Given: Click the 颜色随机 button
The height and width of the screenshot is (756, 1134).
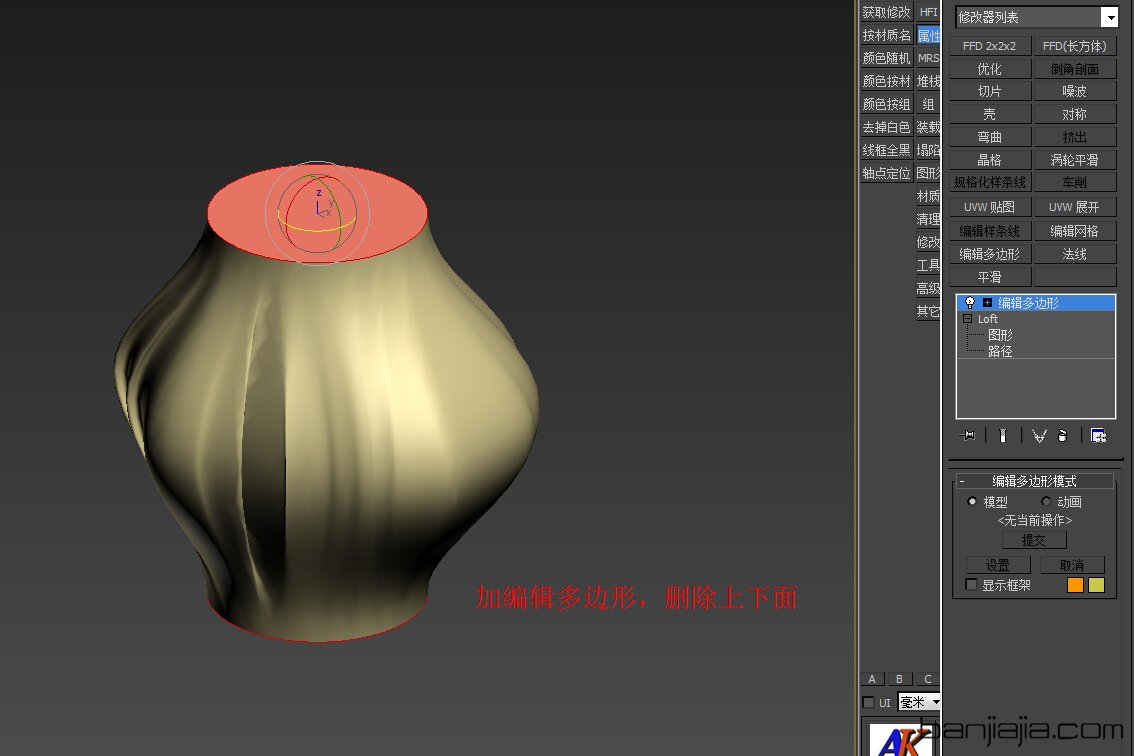Looking at the screenshot, I should [887, 58].
